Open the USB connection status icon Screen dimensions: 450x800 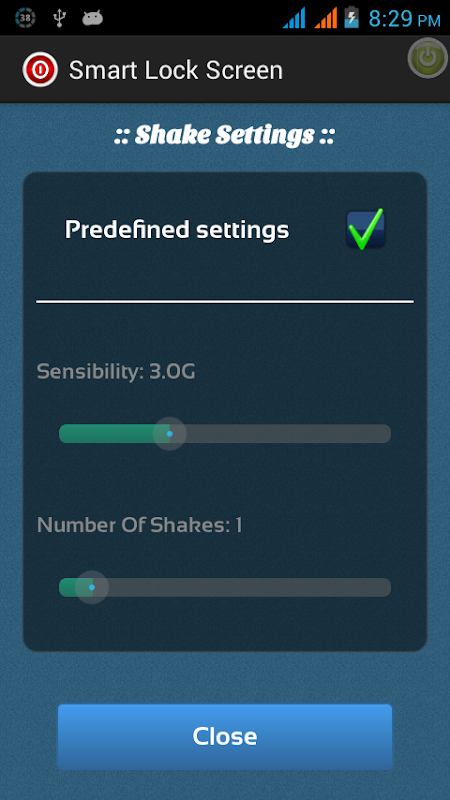coord(60,18)
